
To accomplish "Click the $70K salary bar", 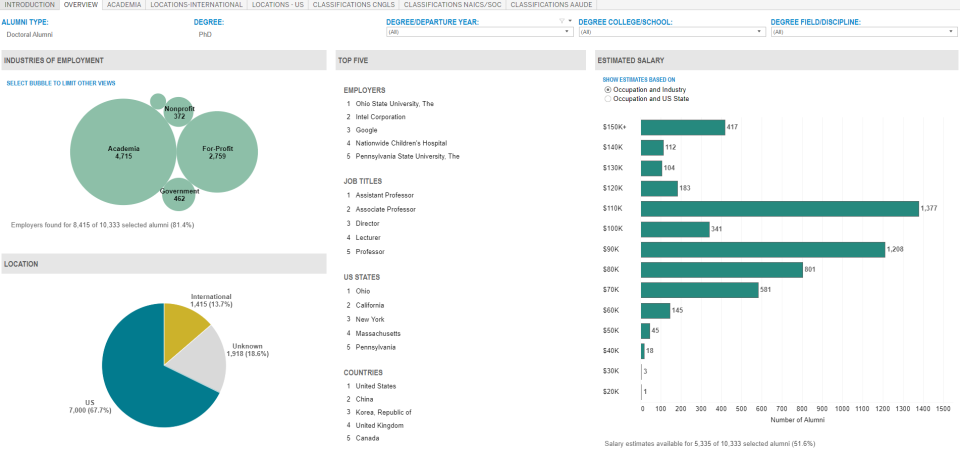I will 700,290.
